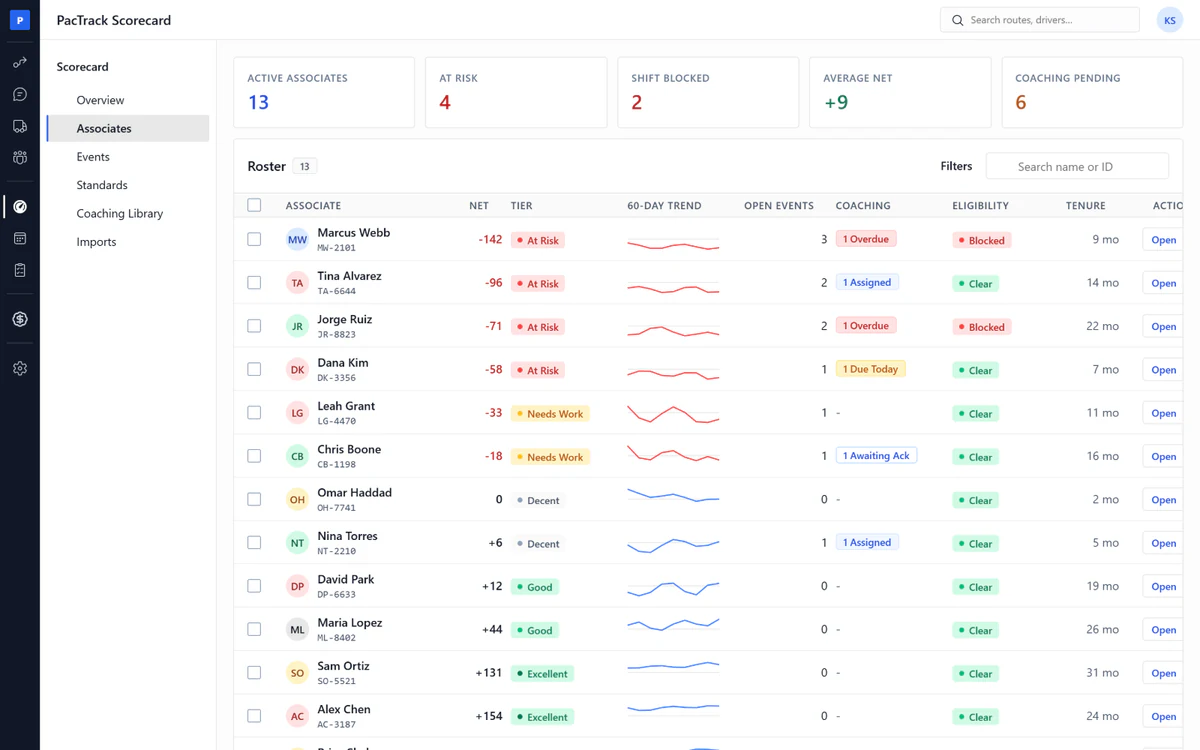
Task: Click the At Risk summary card
Action: (x=516, y=92)
